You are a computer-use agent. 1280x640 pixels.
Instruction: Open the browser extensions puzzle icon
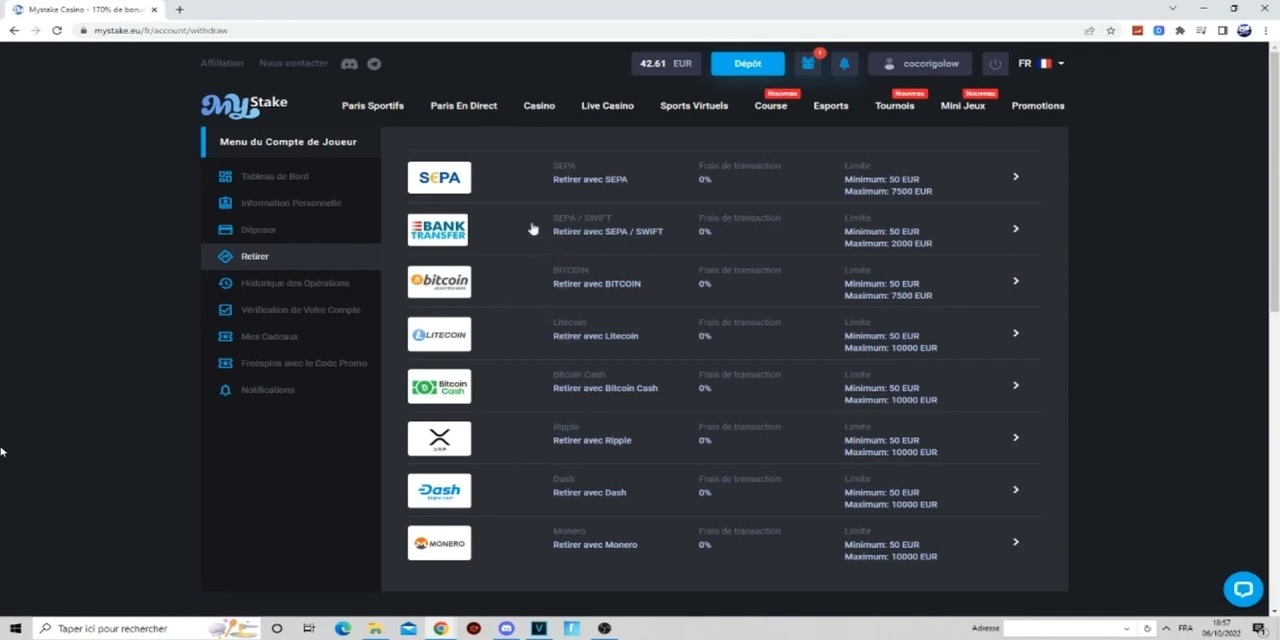pyautogui.click(x=1180, y=31)
